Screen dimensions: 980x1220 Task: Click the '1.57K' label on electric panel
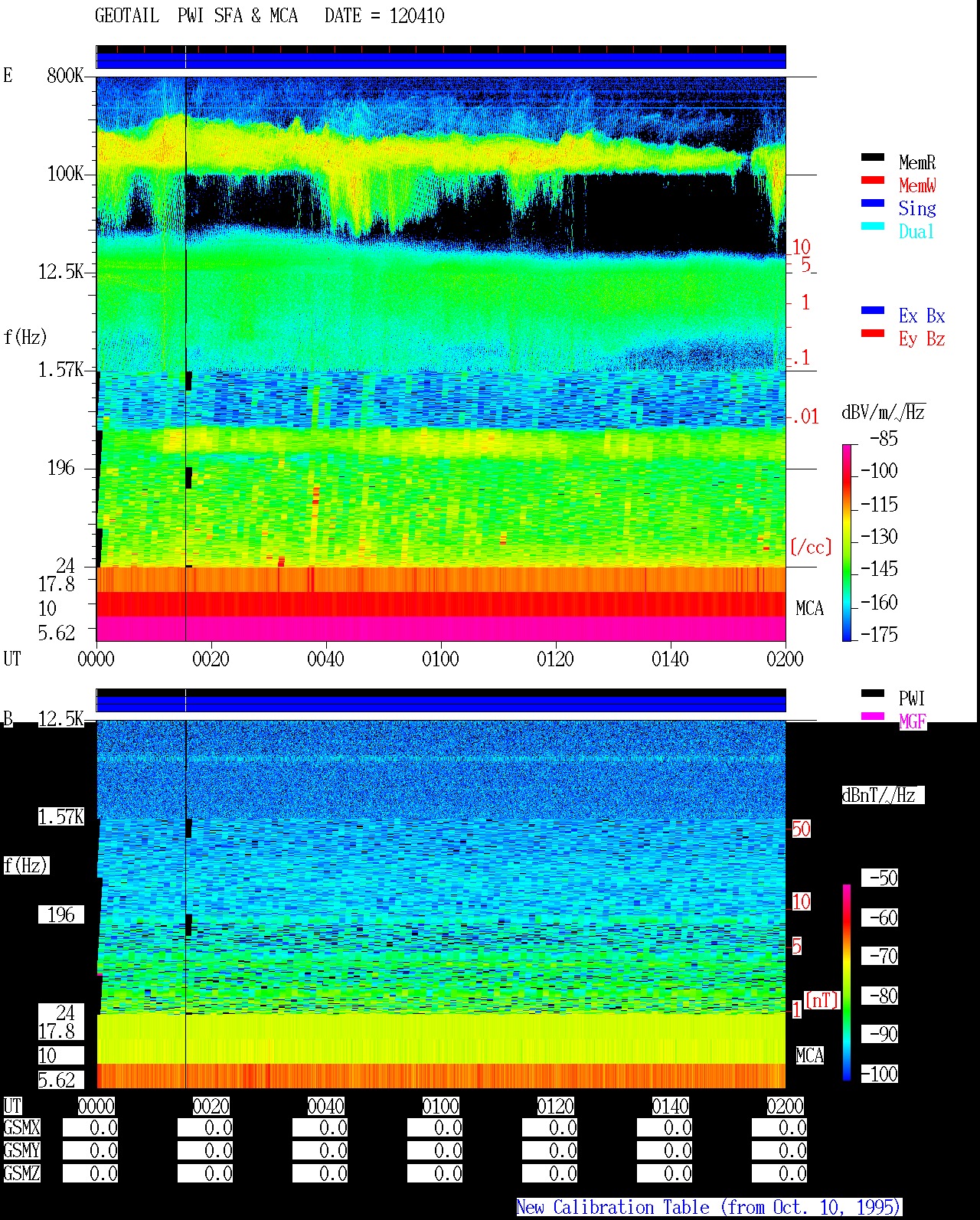tap(60, 370)
